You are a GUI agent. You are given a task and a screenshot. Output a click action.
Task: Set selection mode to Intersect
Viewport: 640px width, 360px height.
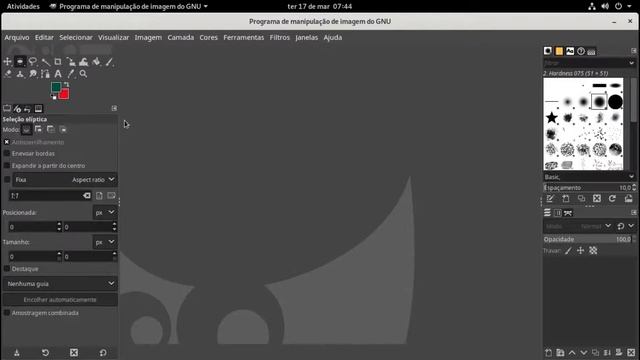(63, 130)
